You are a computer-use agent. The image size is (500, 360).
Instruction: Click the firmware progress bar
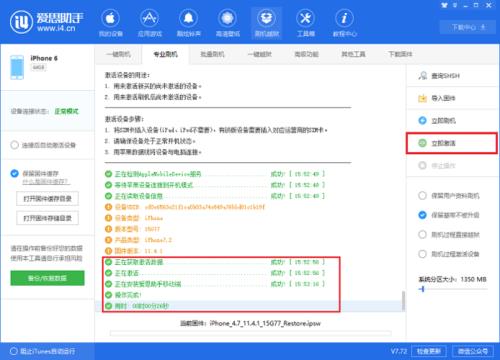[251, 333]
